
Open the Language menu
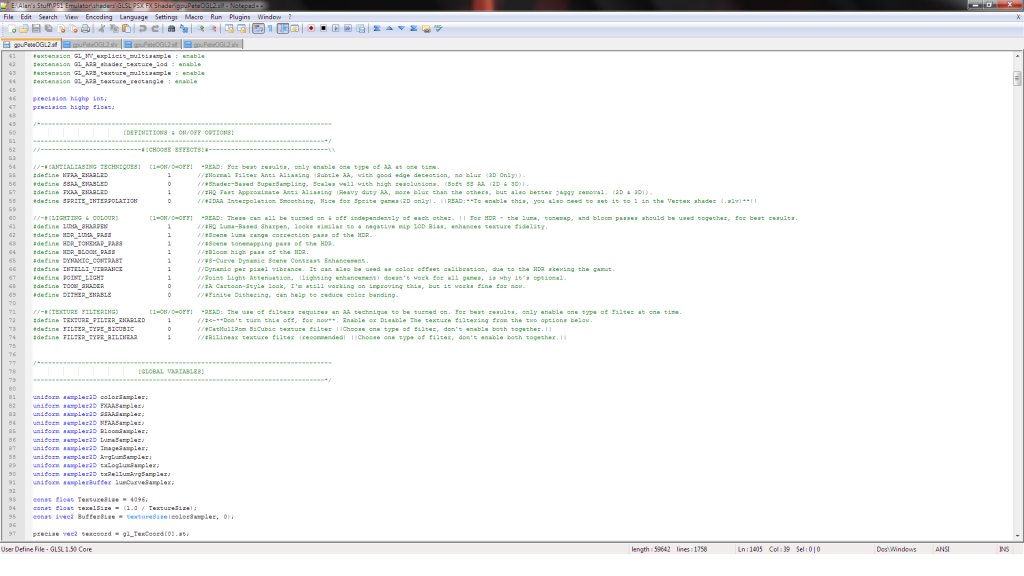(133, 17)
